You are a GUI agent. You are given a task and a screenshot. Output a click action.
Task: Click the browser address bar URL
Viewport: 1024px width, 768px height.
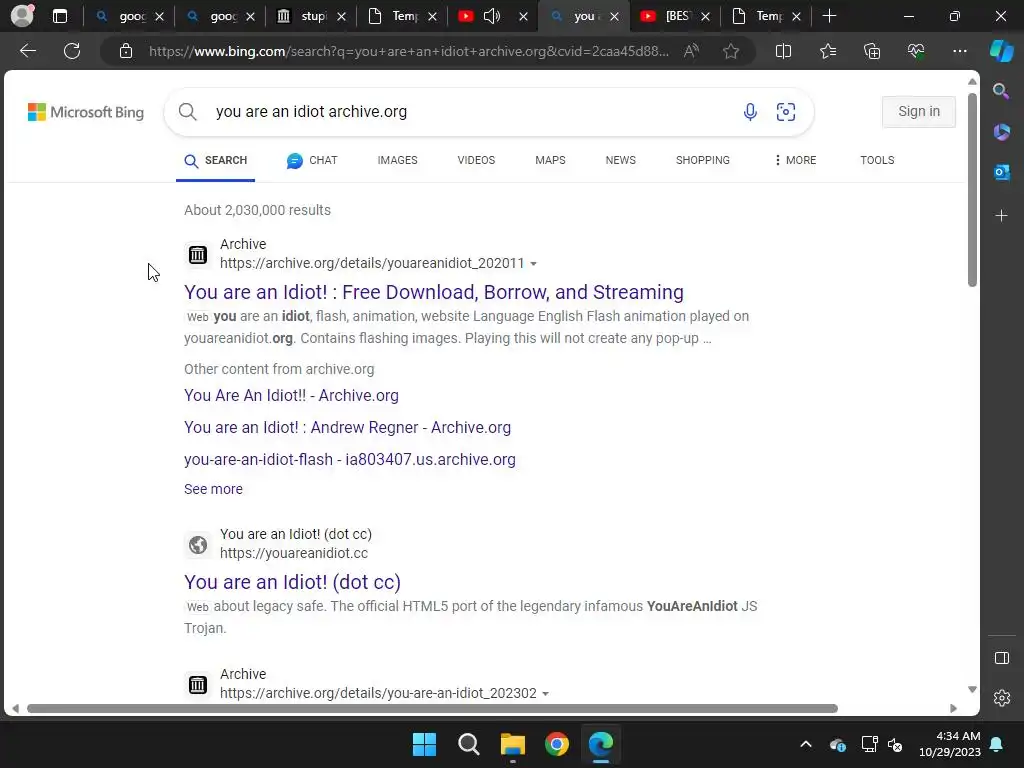click(x=408, y=51)
